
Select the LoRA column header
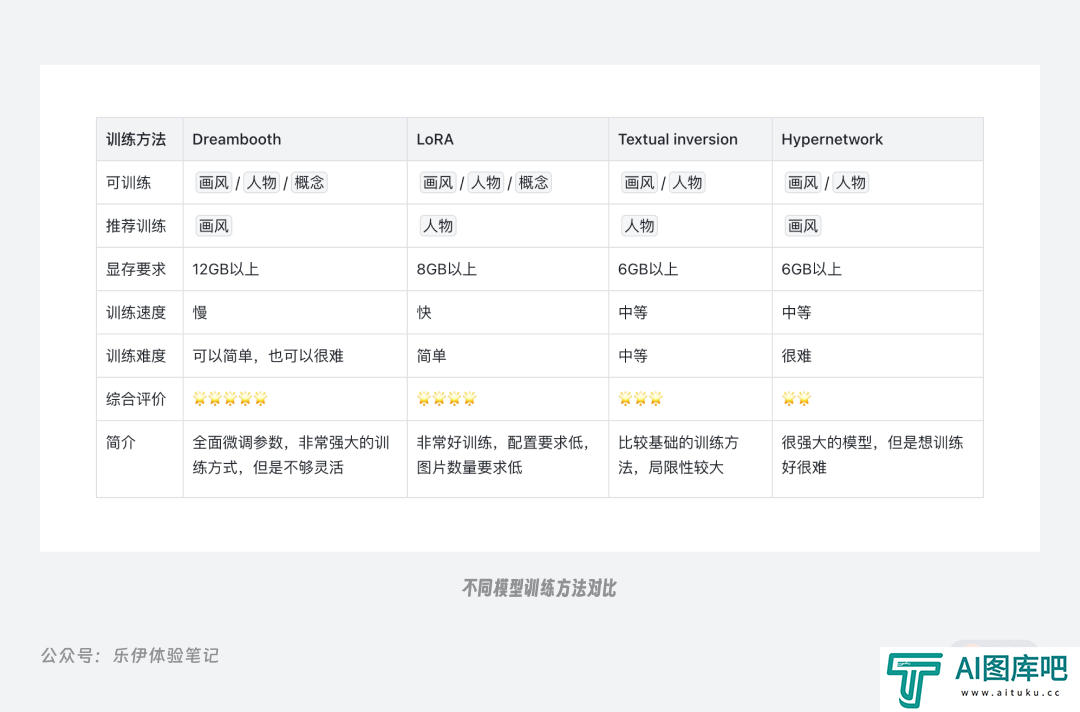pyautogui.click(x=508, y=139)
